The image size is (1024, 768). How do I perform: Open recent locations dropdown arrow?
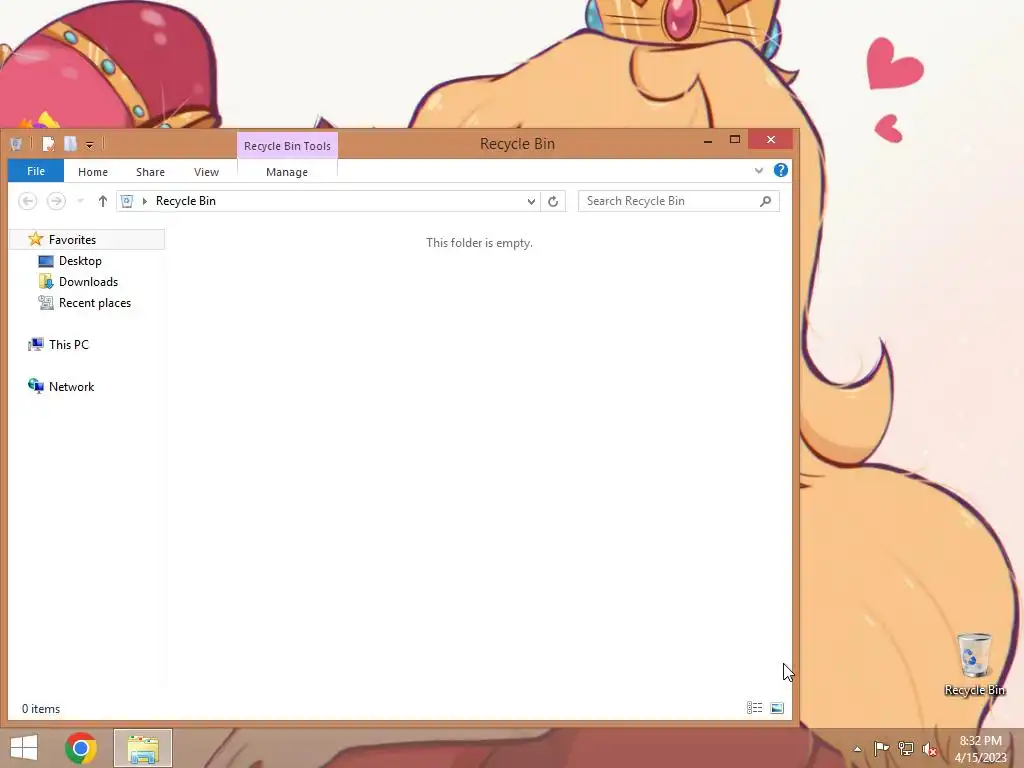coord(80,201)
